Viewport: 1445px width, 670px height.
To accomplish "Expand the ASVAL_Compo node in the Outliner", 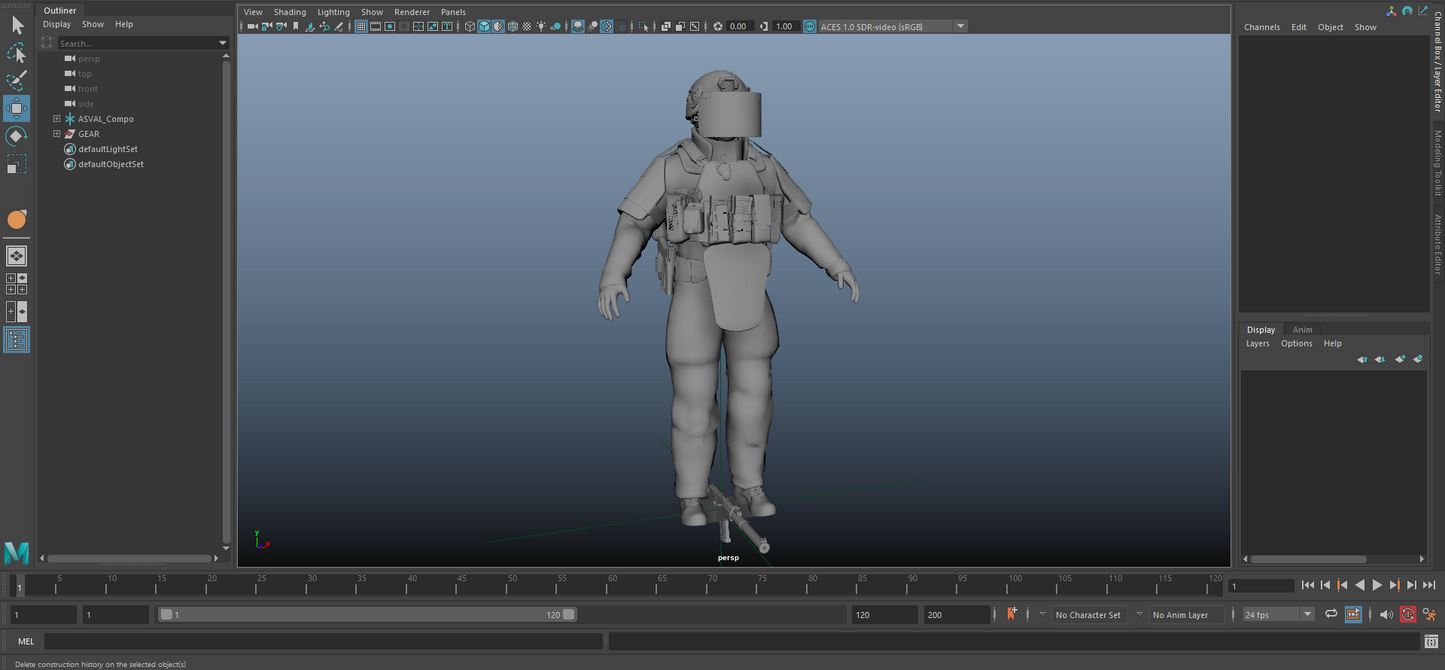I will pos(57,118).
